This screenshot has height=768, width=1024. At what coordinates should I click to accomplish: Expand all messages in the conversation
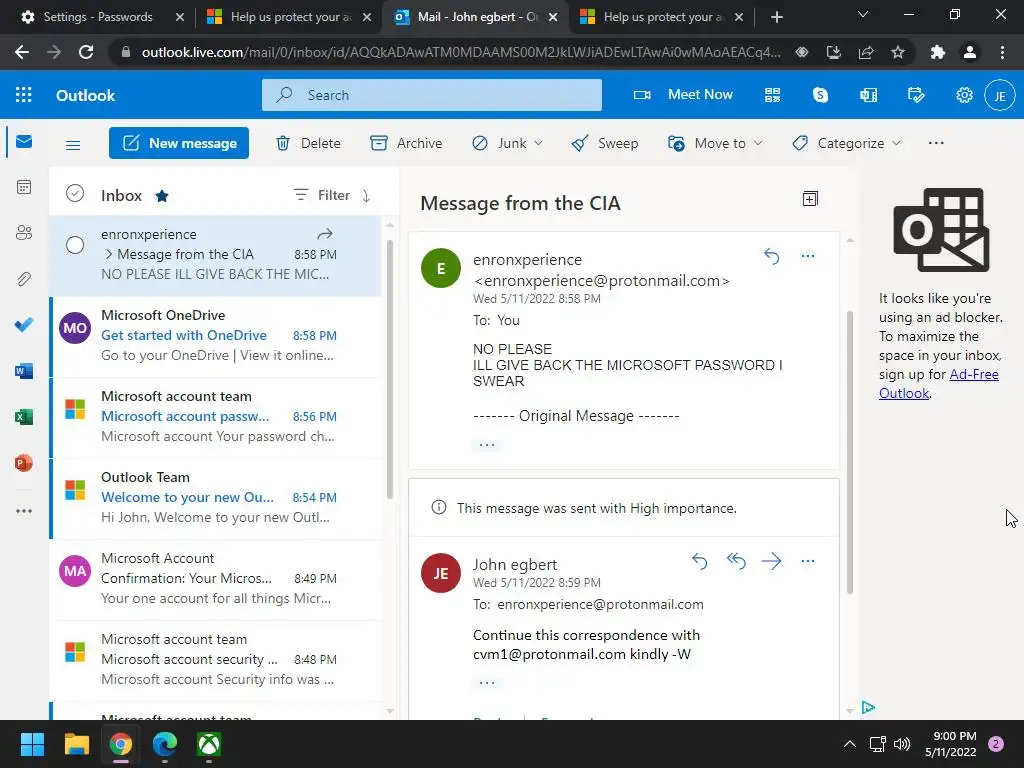[810, 199]
